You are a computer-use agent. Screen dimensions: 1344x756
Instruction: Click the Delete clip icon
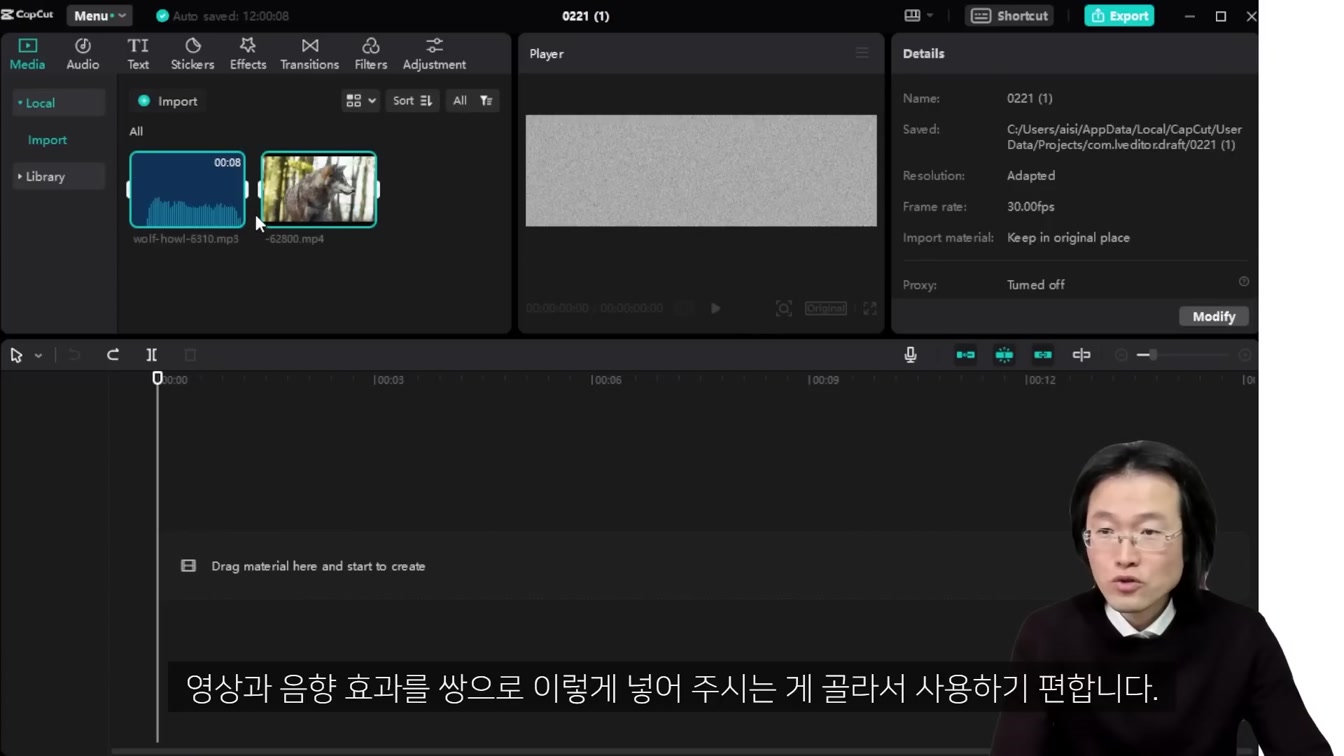pyautogui.click(x=190, y=355)
